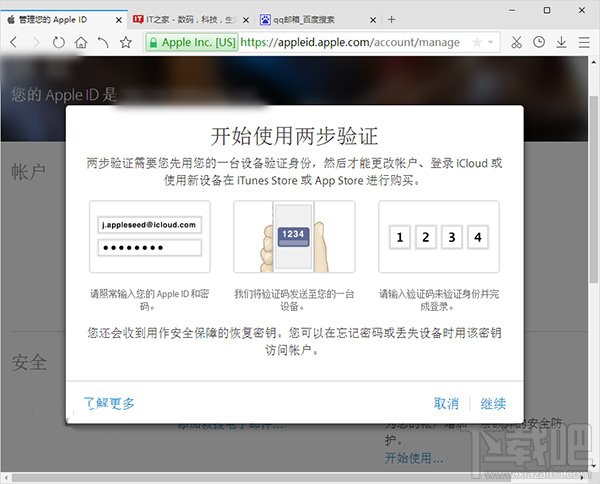Open favorites with the star outline icon
The width and height of the screenshot is (600, 484).
point(126,42)
